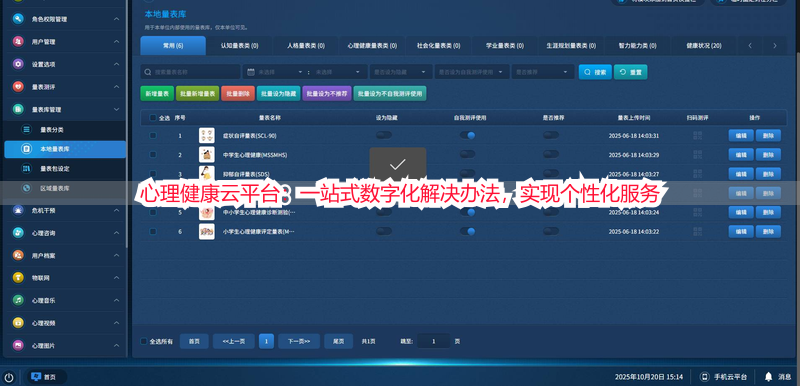
Task: Toggle 设为隐藏 for row 6 小学生心理健康评定量表
Action: (x=384, y=231)
